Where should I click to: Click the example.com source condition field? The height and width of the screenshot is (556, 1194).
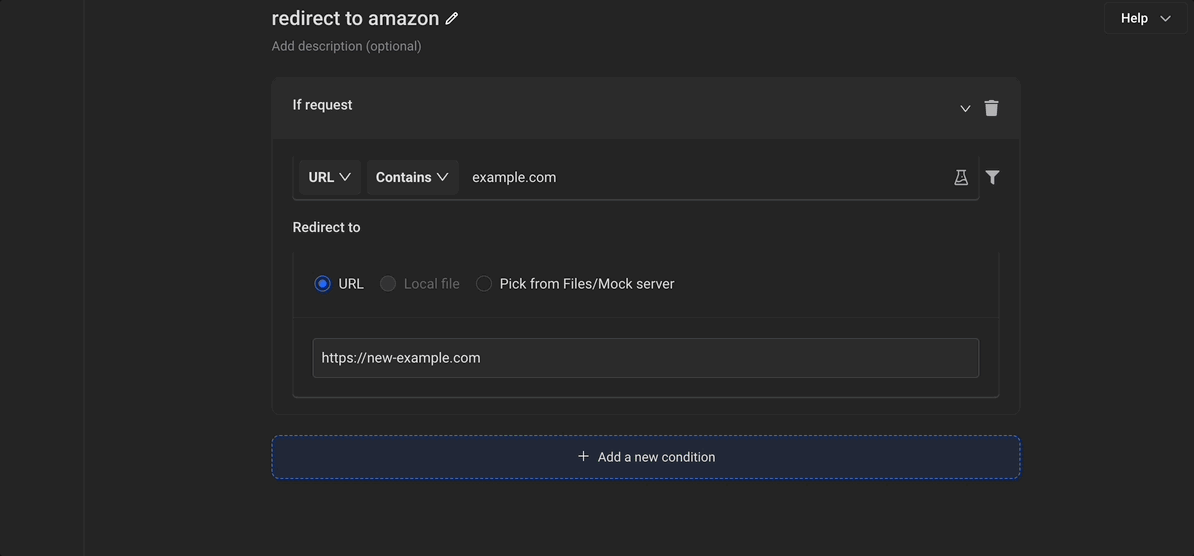(x=700, y=177)
